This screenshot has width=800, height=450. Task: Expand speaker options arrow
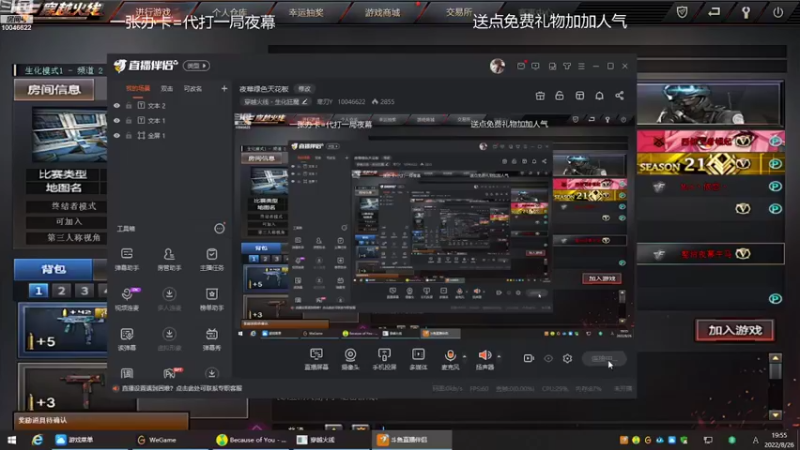(x=499, y=356)
